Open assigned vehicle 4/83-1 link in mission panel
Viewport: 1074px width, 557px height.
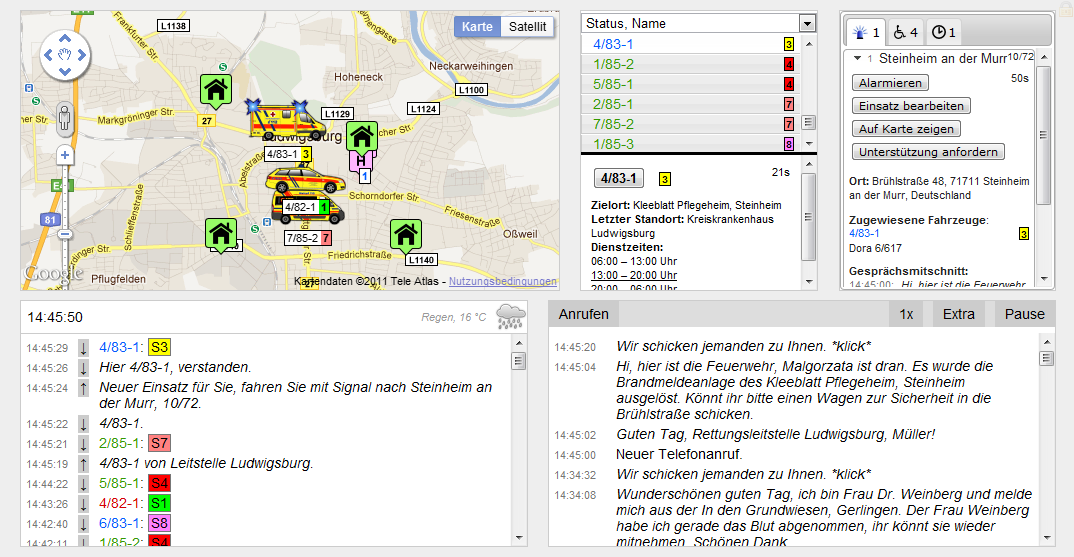tap(864, 234)
